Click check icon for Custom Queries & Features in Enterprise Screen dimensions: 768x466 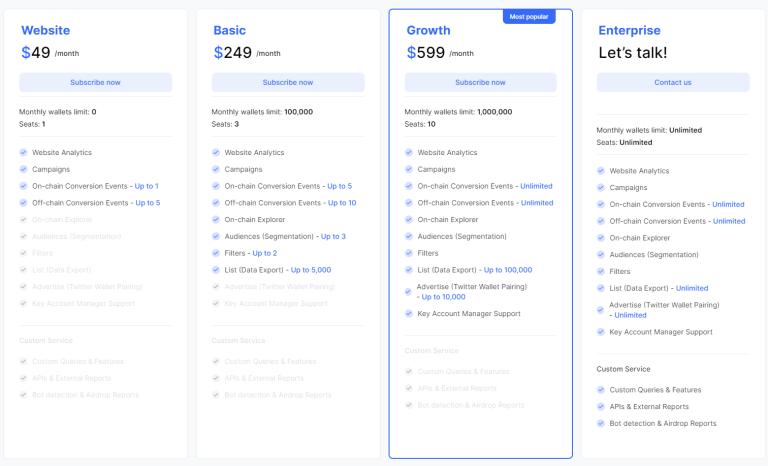(601, 390)
